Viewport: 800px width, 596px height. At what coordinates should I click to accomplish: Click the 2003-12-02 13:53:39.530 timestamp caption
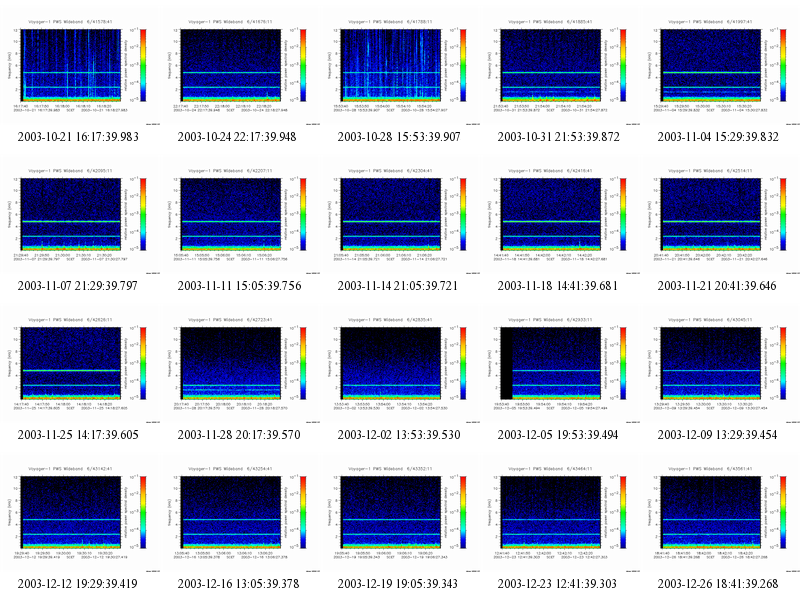399,435
